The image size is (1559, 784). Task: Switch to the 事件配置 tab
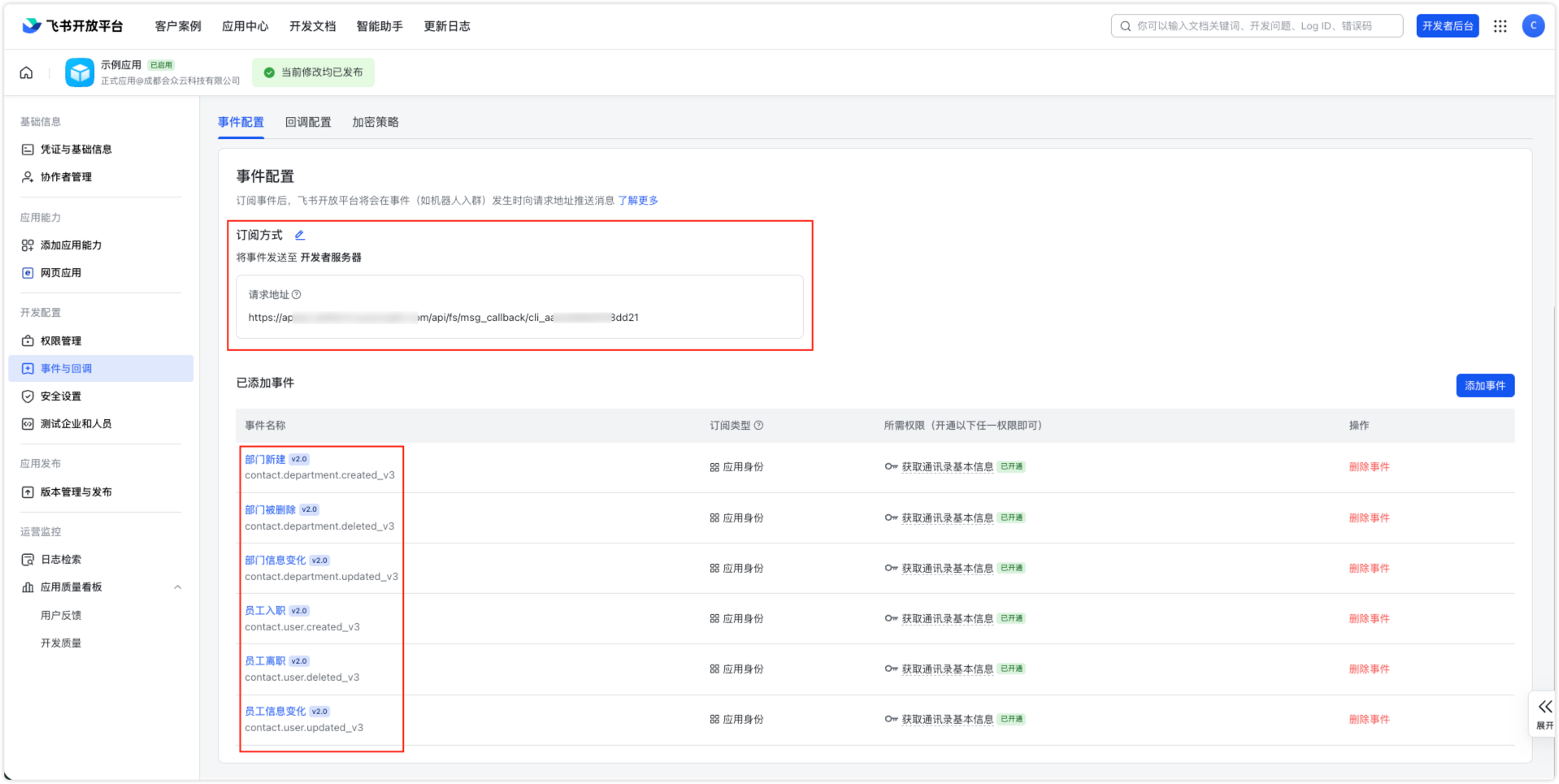click(241, 123)
